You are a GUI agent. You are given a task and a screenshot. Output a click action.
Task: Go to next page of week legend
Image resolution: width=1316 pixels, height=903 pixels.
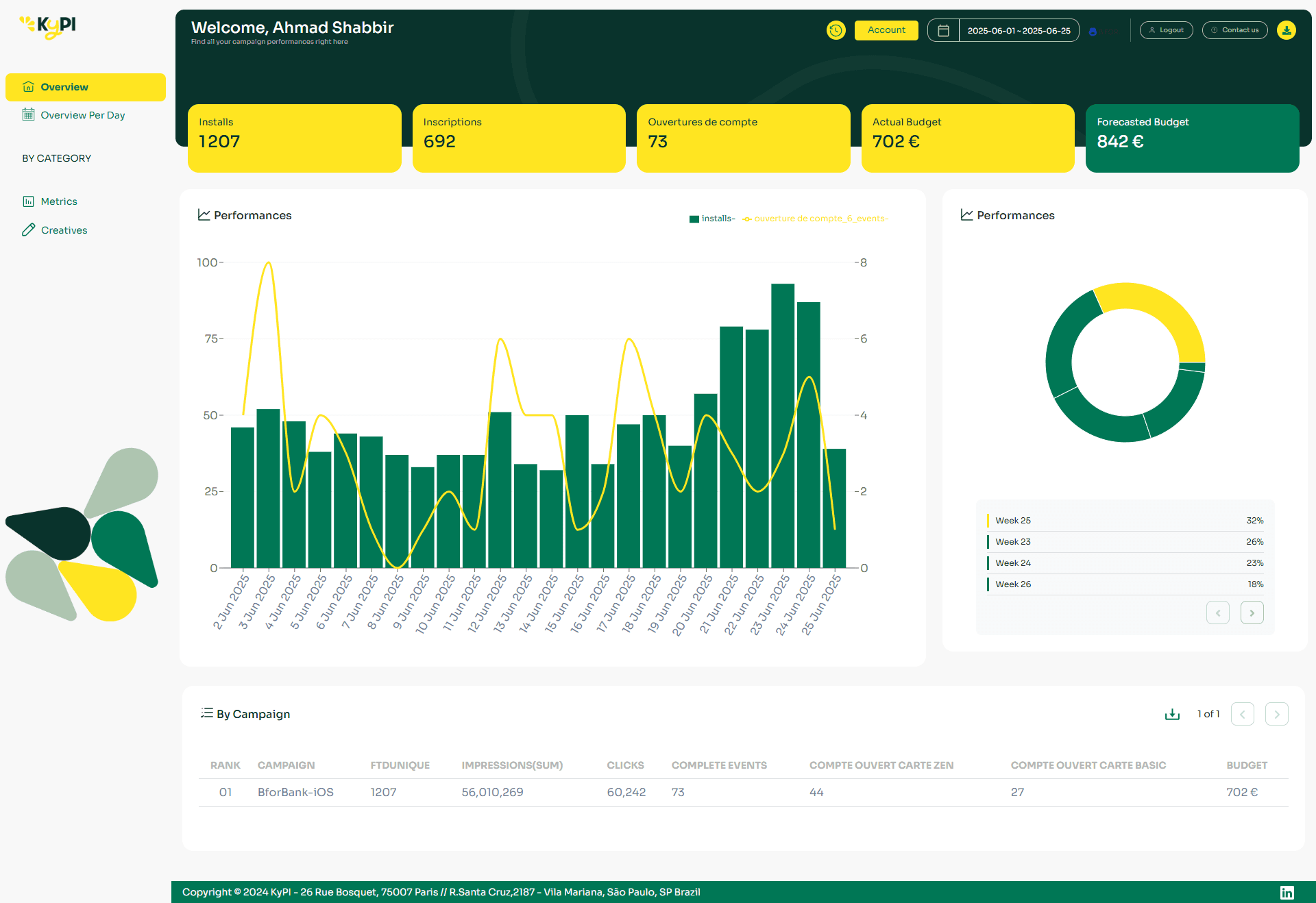pyautogui.click(x=1252, y=613)
